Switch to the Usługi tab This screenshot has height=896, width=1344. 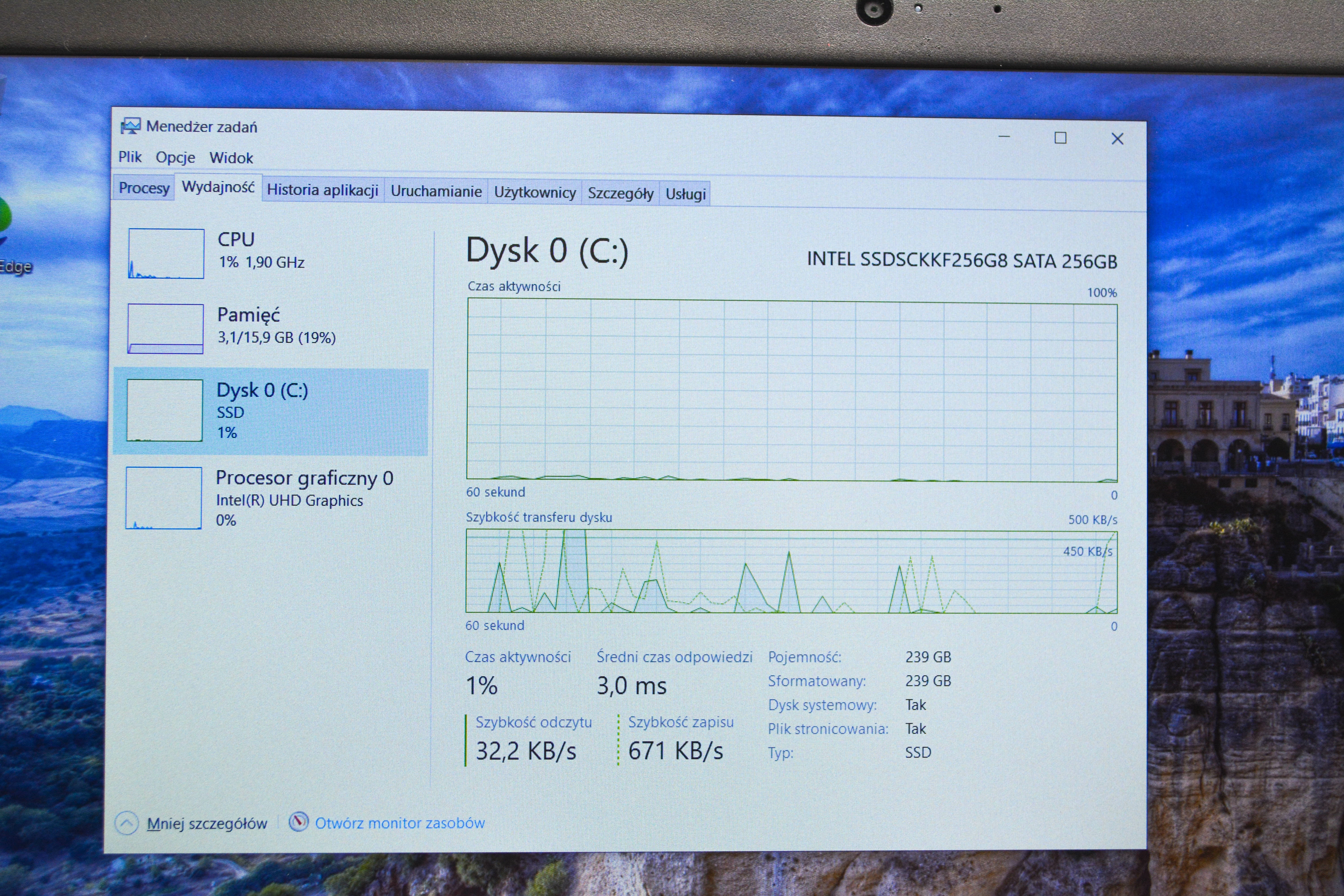pyautogui.click(x=686, y=194)
